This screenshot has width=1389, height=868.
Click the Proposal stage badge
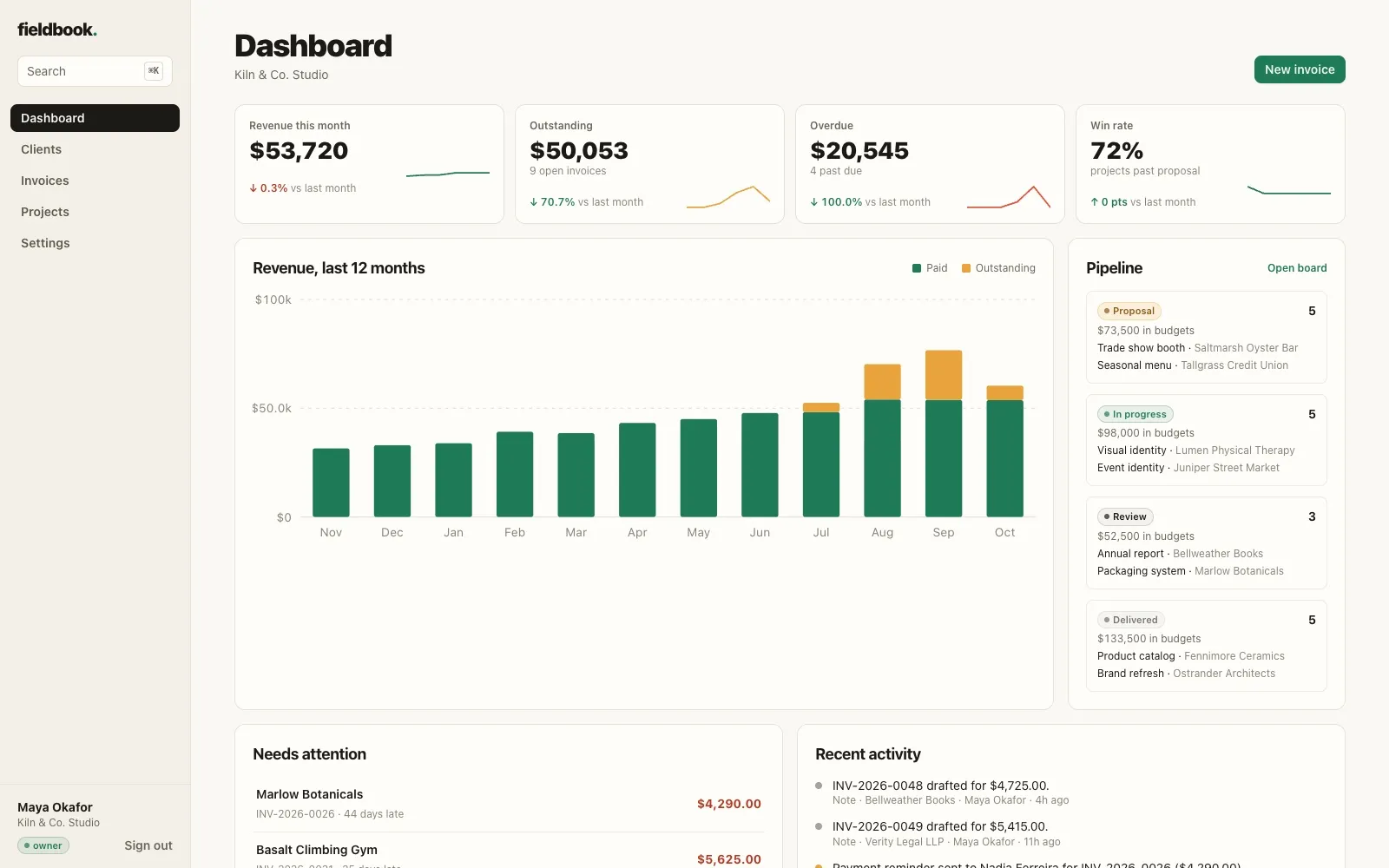(1129, 311)
